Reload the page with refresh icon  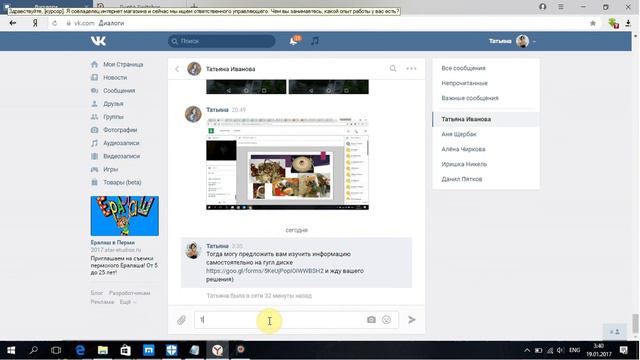(55, 23)
